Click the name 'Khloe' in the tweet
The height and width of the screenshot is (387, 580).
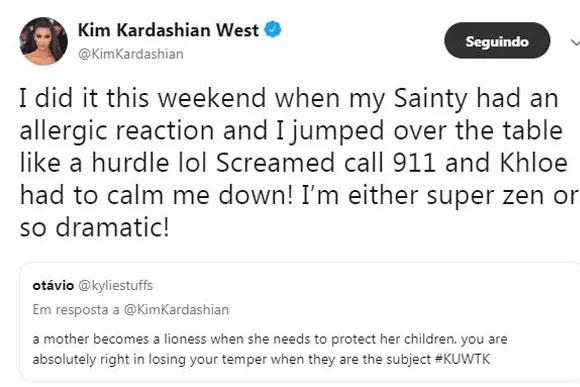534,163
